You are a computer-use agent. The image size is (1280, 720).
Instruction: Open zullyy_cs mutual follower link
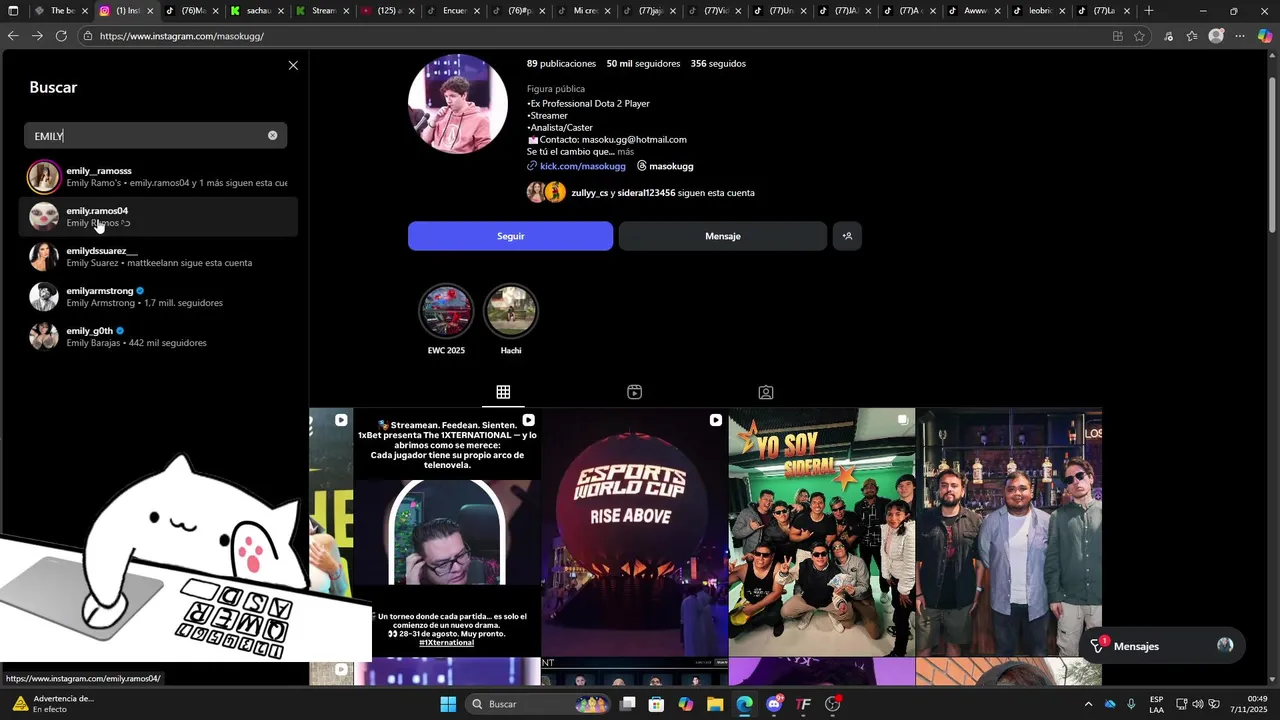(x=589, y=193)
